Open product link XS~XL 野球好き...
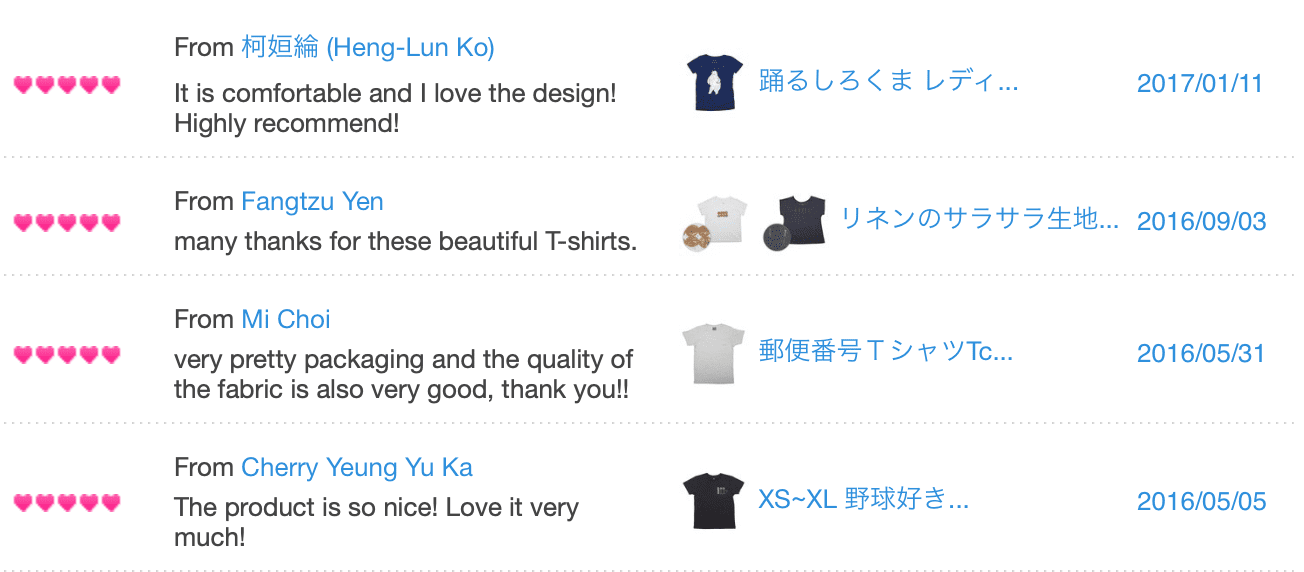 (x=863, y=498)
